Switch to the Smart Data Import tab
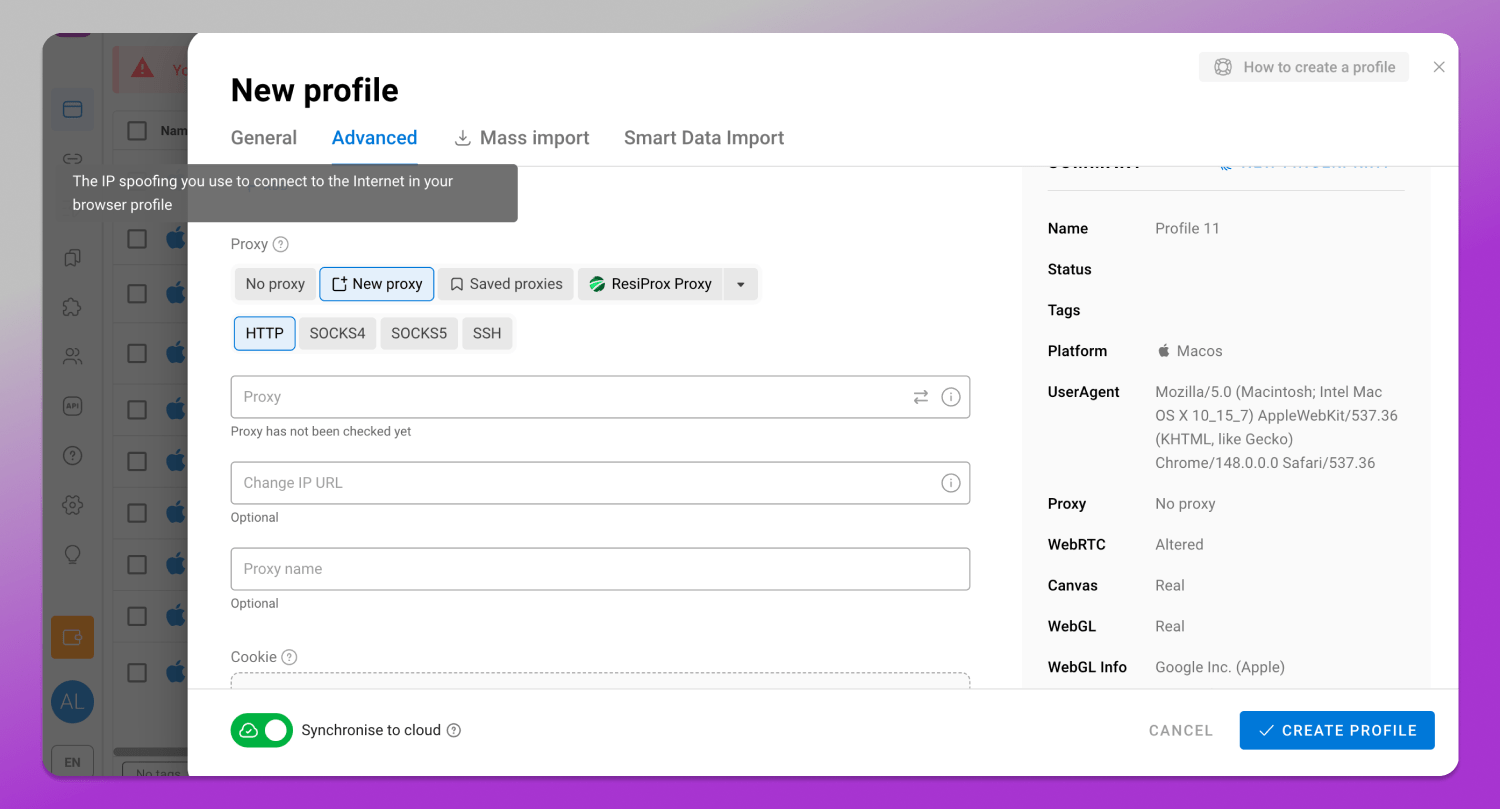Viewport: 1500px width, 809px height. 704,138
